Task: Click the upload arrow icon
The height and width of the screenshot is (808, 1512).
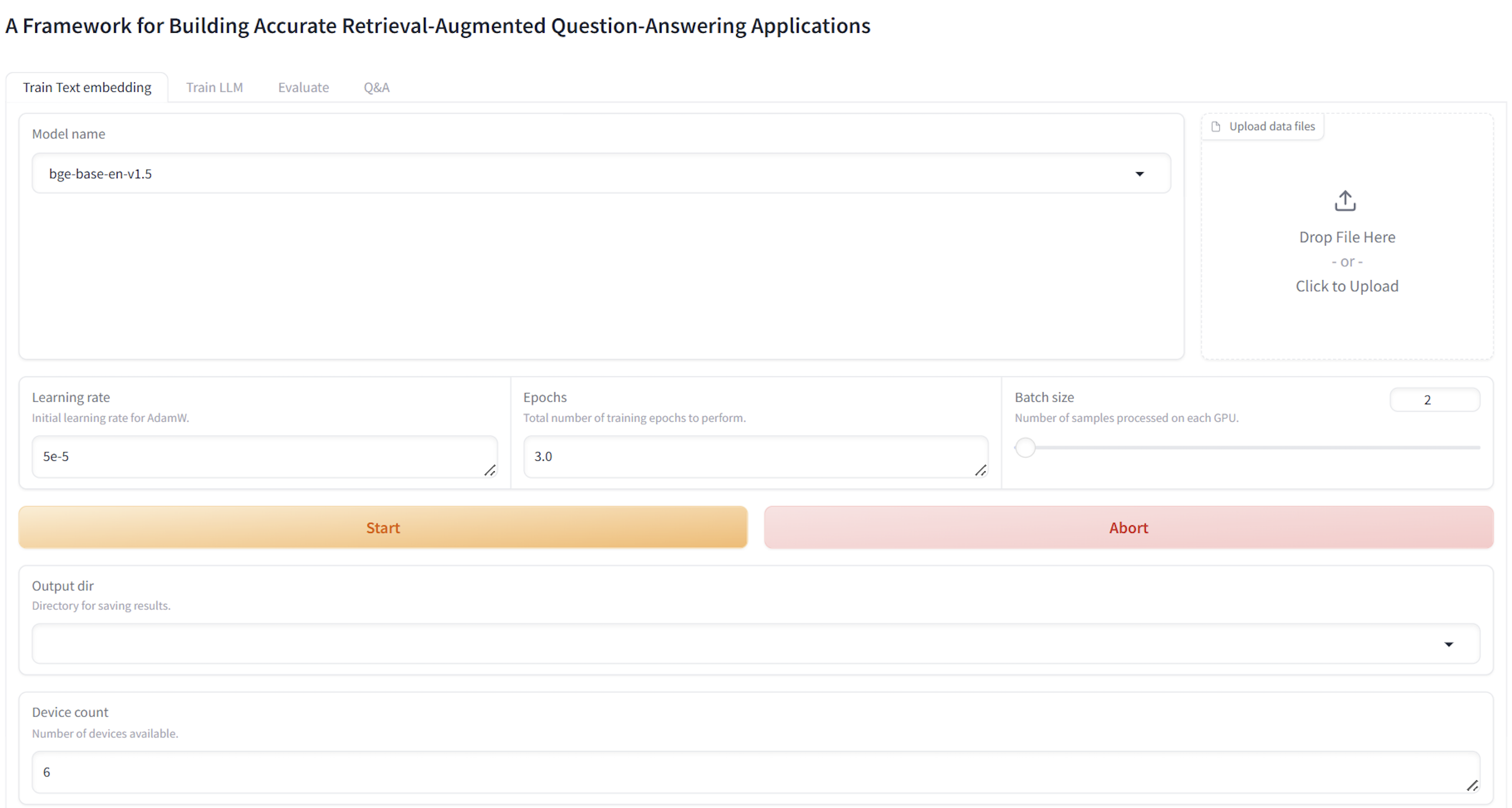Action: 1345,201
